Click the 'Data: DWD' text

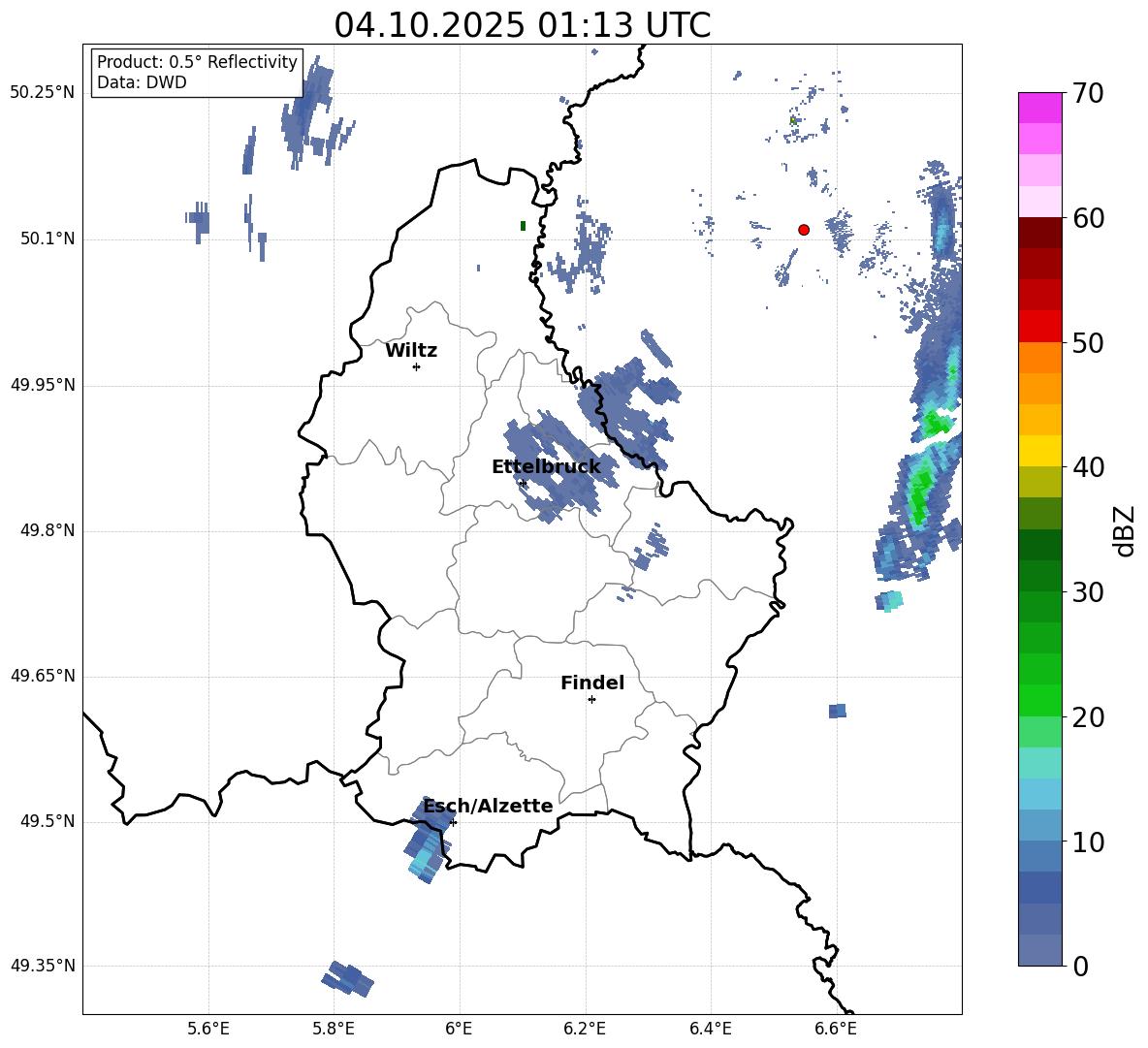(142, 82)
